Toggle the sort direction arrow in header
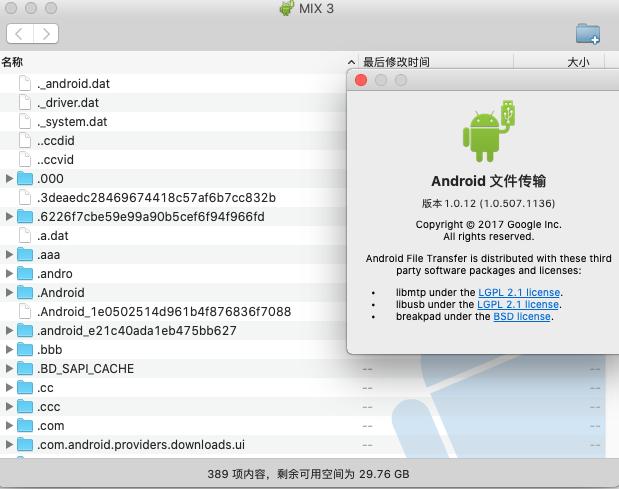 pos(351,62)
